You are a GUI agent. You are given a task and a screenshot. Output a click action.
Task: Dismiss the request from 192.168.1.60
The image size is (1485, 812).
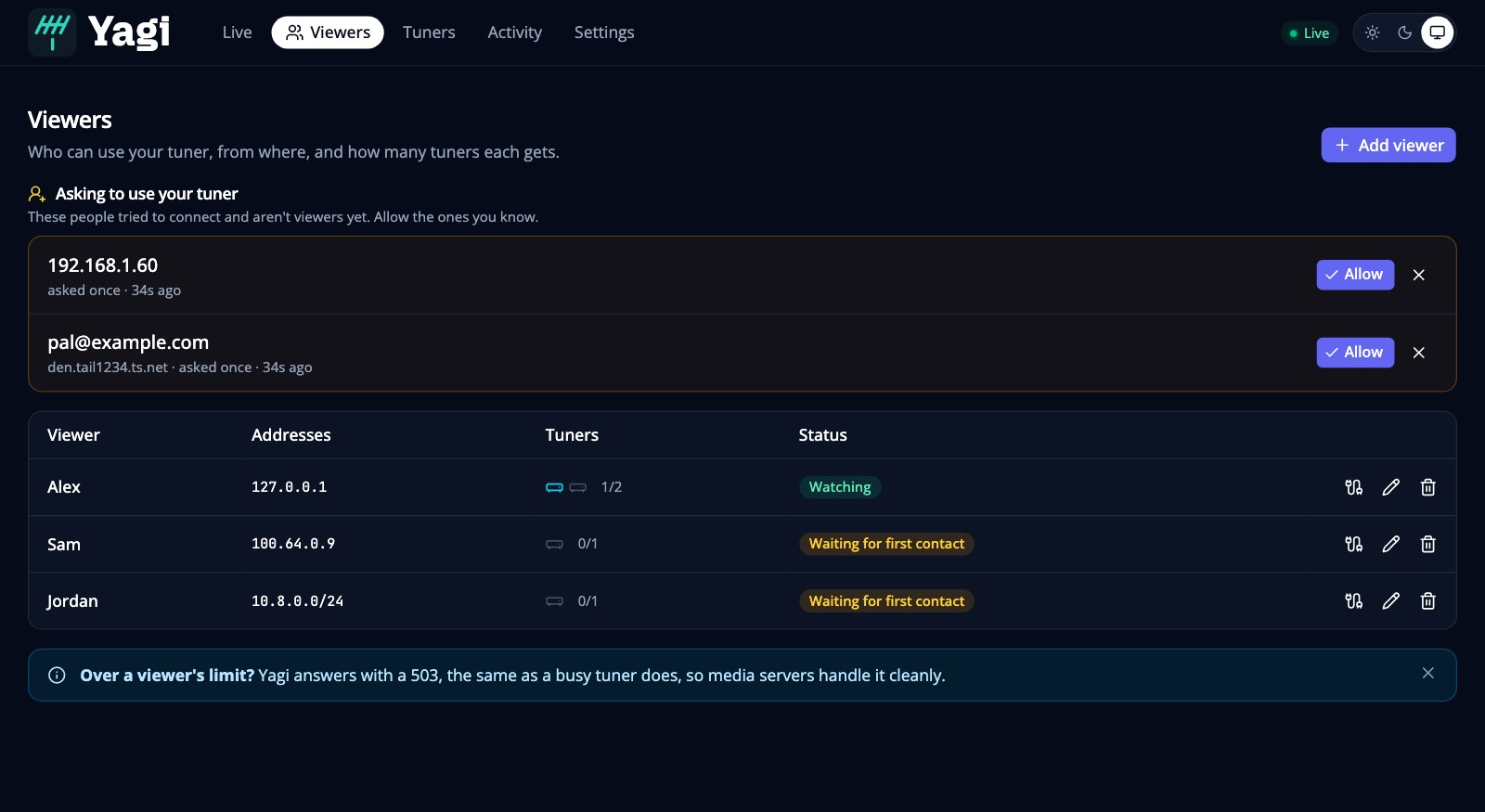click(1419, 275)
